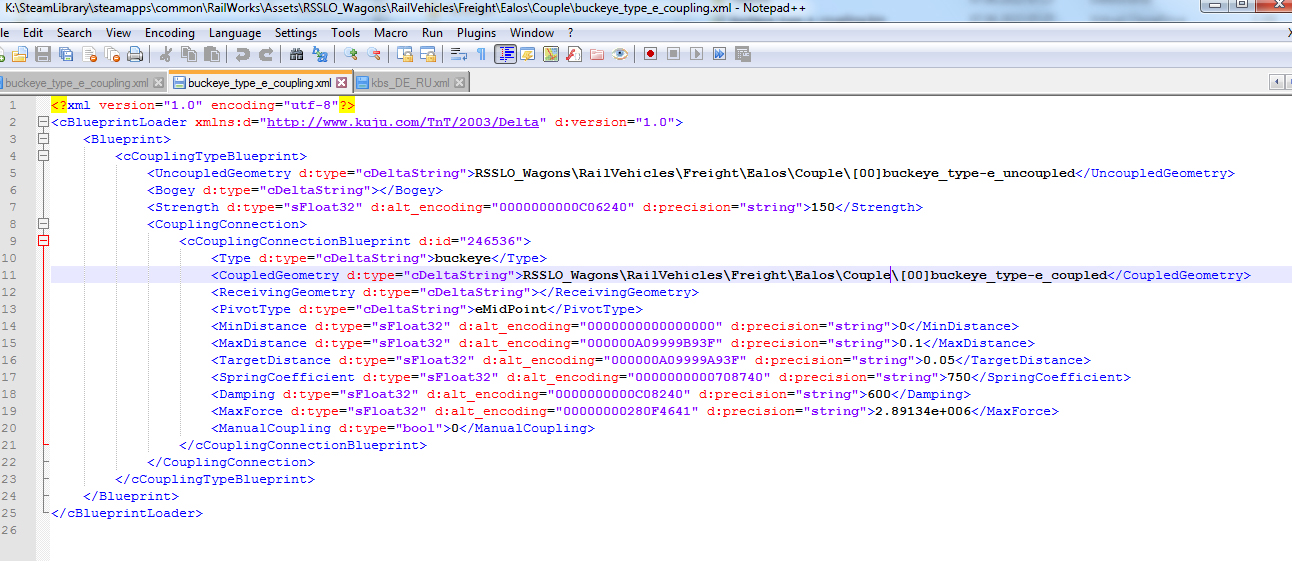Open the Document Map panel icon
Viewport: 1292px width, 561px height.
click(550, 54)
